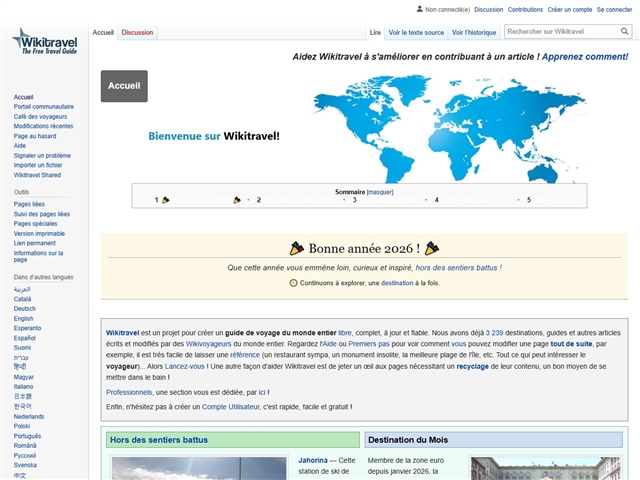Screen dimensions: 640x480
Task: Open Pages spéciales
Action: [36, 224]
